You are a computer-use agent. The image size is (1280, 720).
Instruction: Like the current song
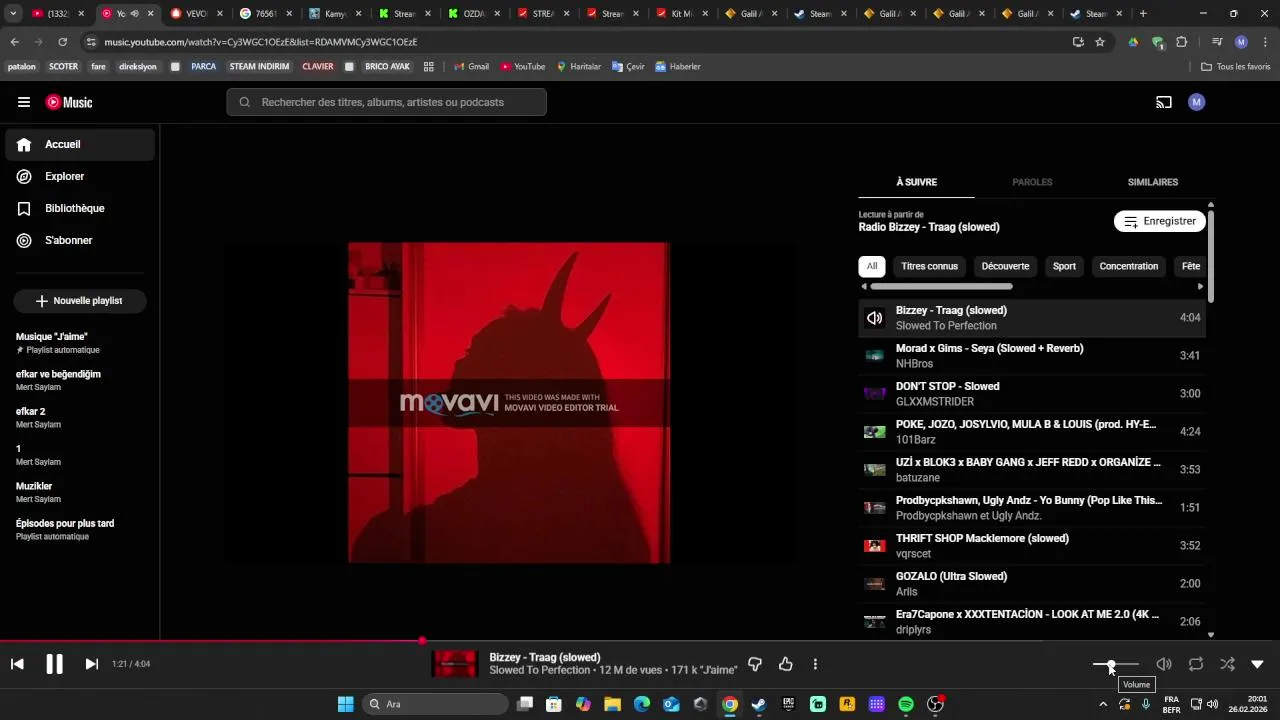click(x=786, y=664)
